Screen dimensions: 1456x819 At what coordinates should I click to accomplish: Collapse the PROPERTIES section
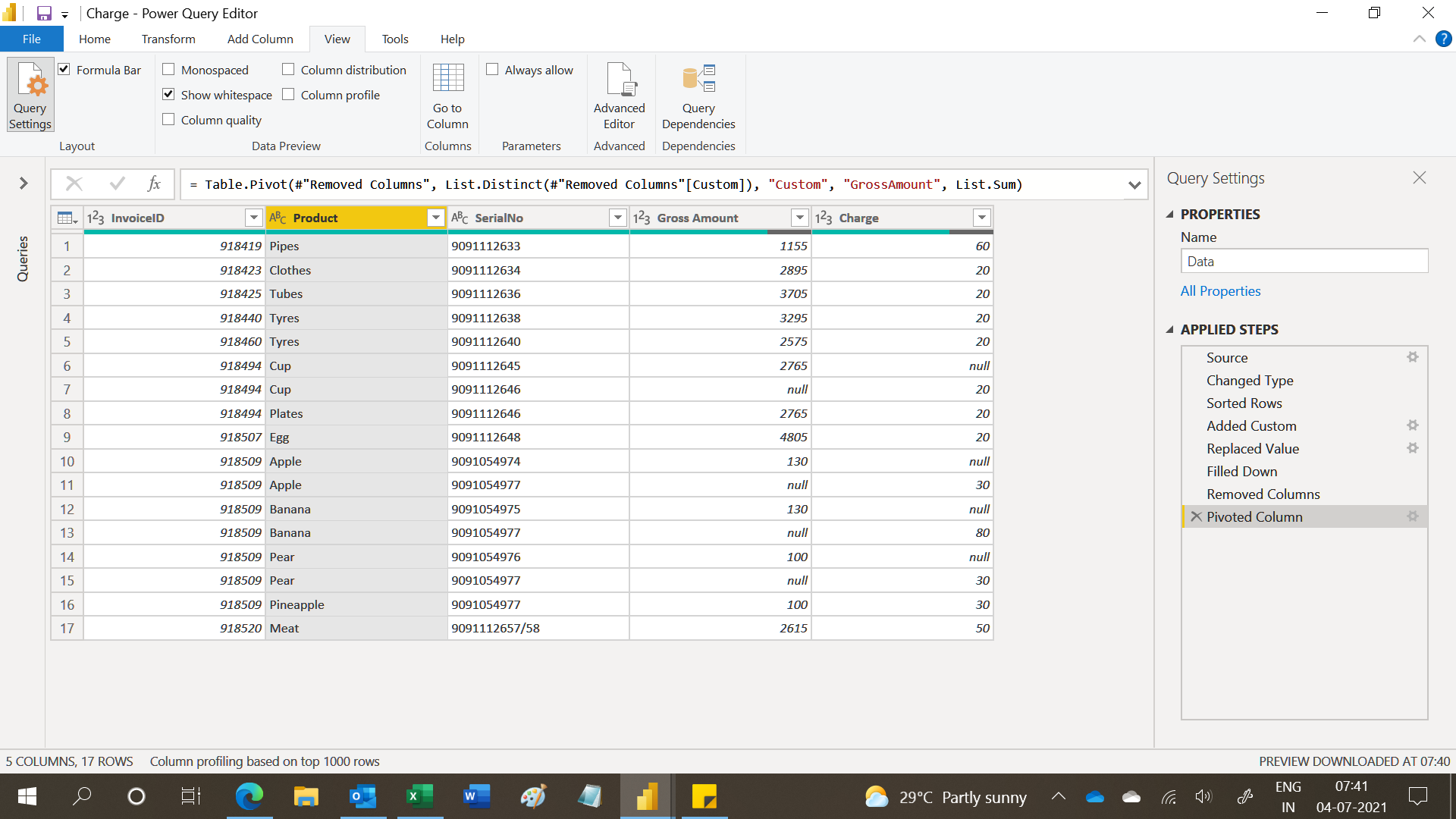[x=1170, y=215]
